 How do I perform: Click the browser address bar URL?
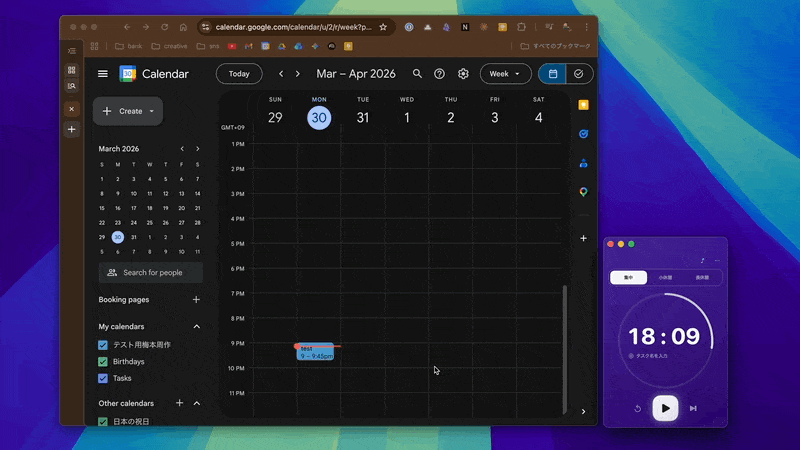click(x=293, y=27)
